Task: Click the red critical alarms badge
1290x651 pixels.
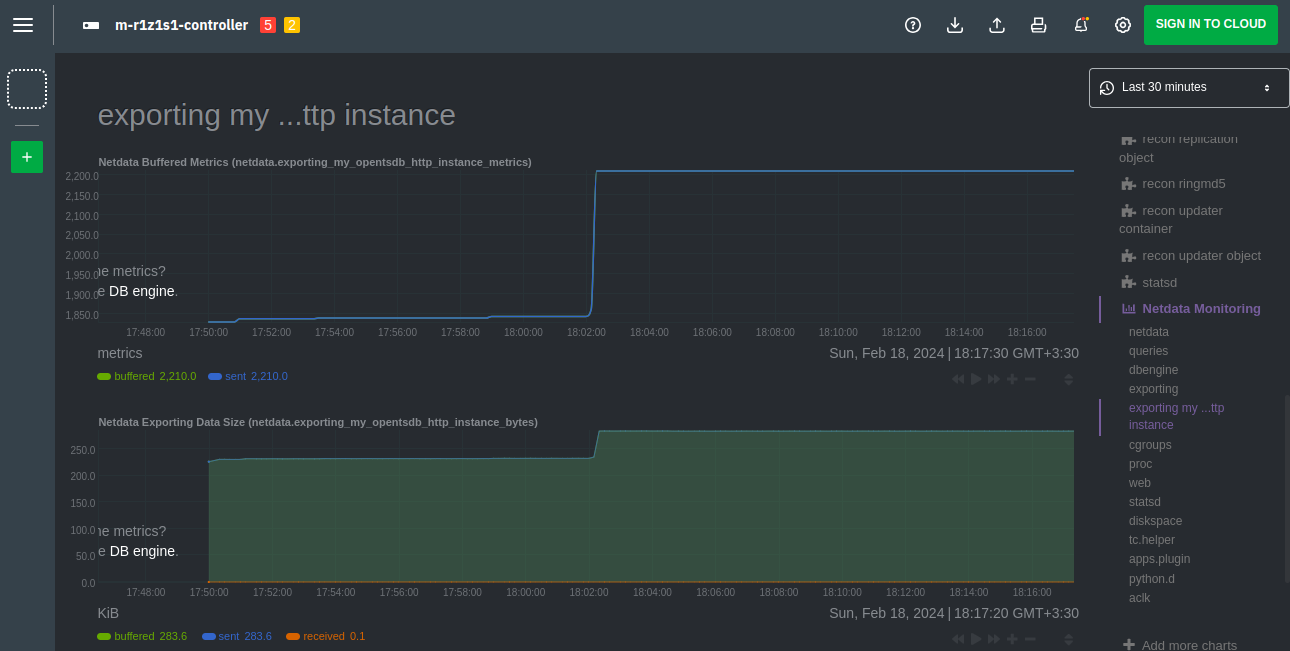Action: click(268, 25)
